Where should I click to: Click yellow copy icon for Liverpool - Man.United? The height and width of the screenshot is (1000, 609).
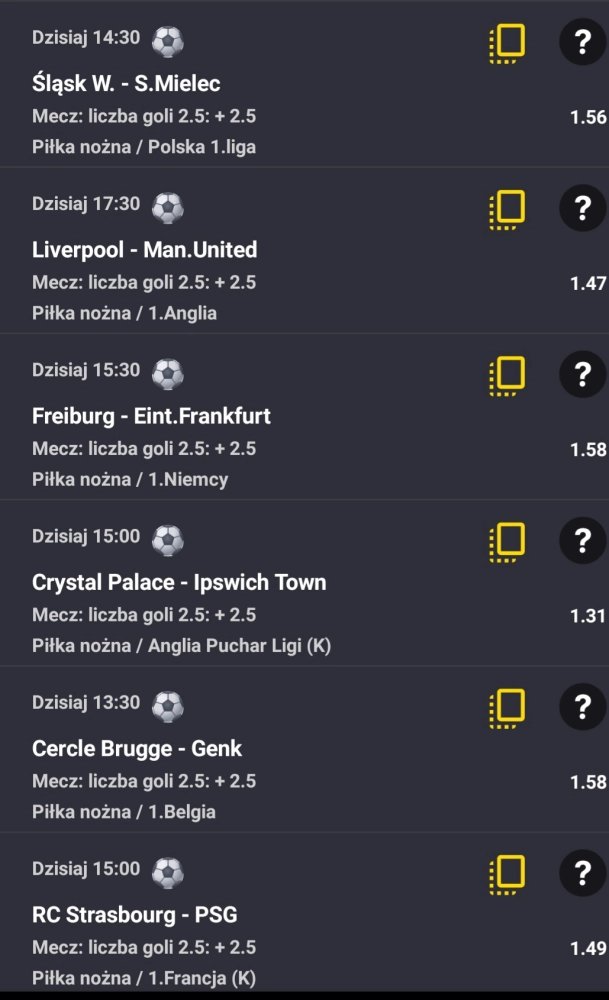(507, 209)
